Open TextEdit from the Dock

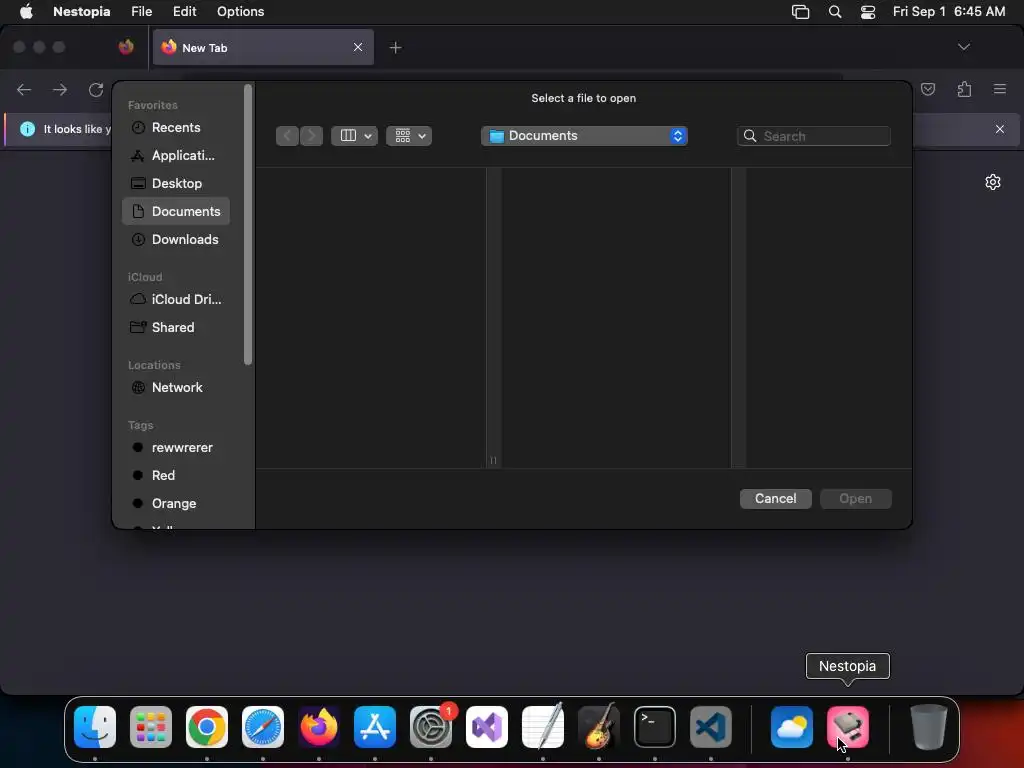point(543,727)
